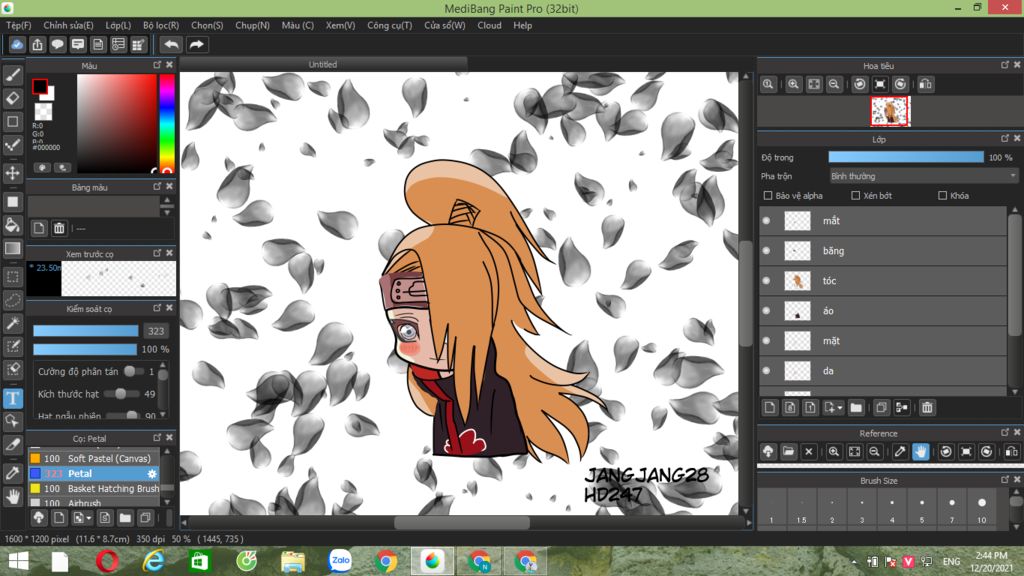Hide the tóc layer
The width and height of the screenshot is (1024, 576).
click(x=767, y=281)
